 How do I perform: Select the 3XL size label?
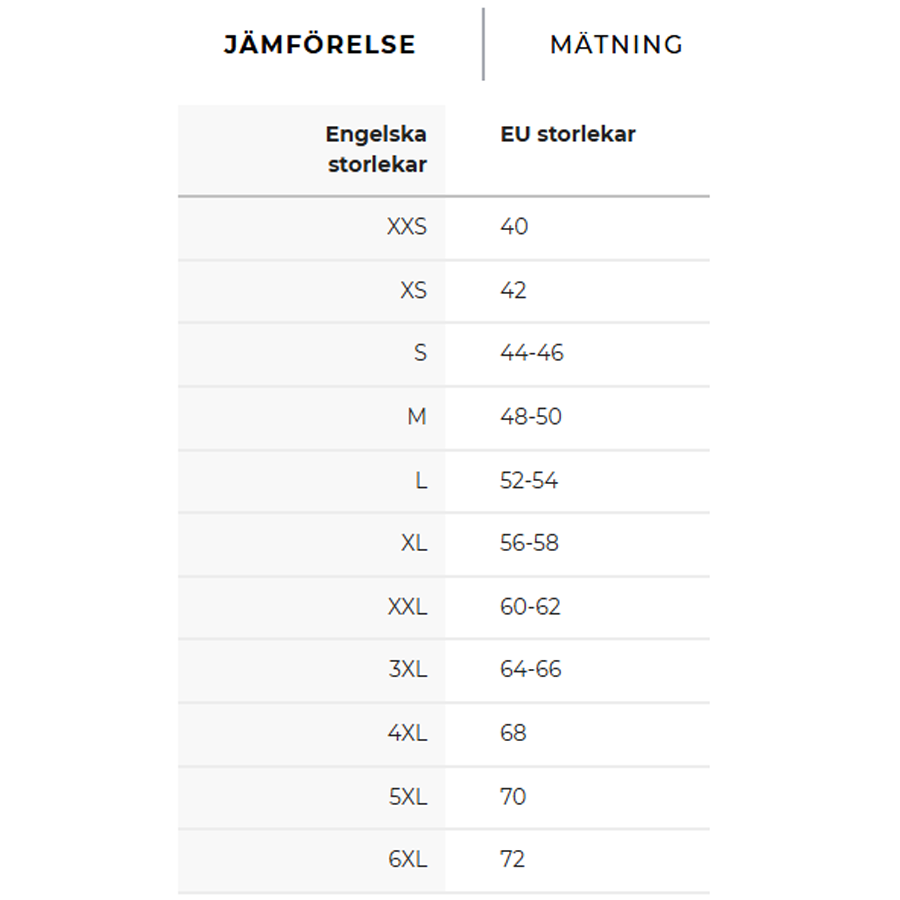tap(408, 669)
